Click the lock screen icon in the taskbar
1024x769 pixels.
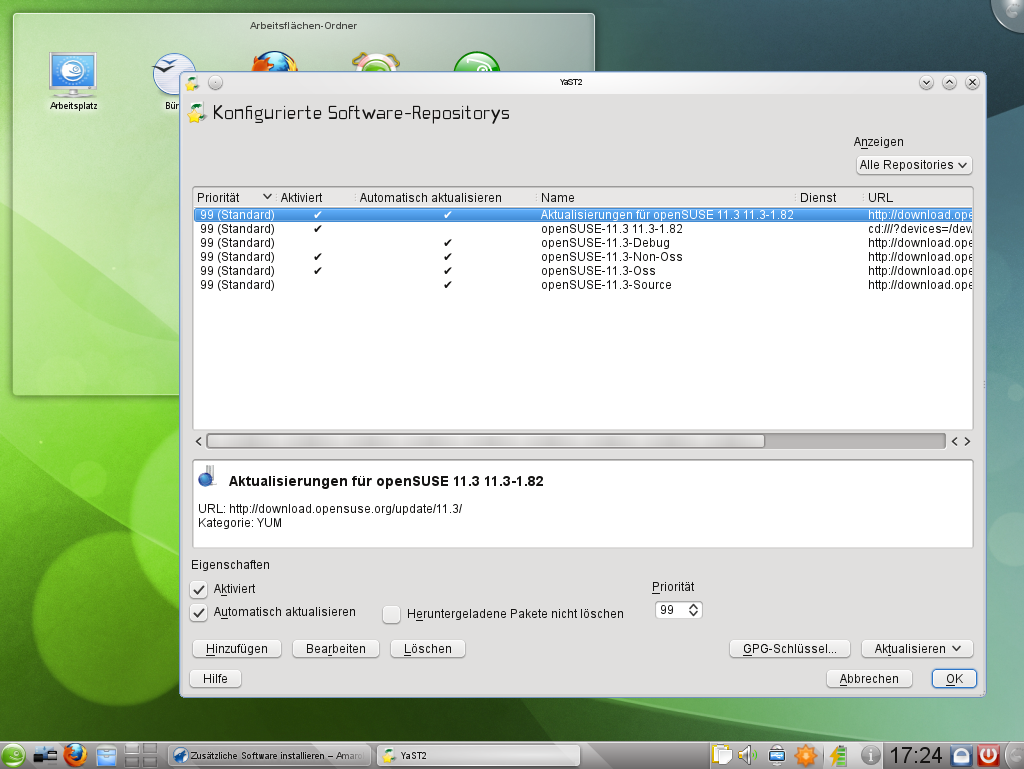point(961,755)
